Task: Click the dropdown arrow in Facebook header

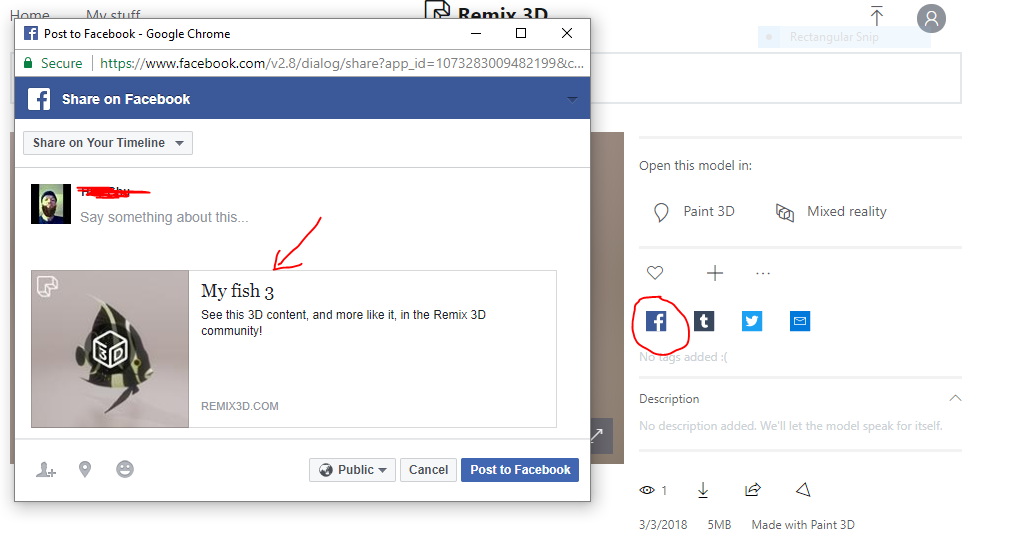Action: coord(572,99)
